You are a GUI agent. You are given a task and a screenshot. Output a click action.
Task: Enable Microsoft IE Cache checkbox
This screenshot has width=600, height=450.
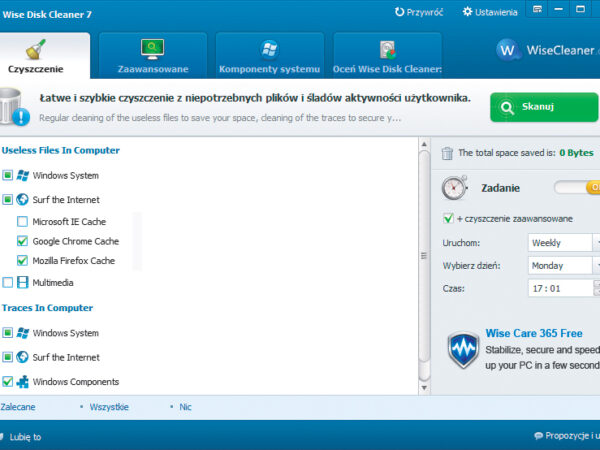point(23,221)
